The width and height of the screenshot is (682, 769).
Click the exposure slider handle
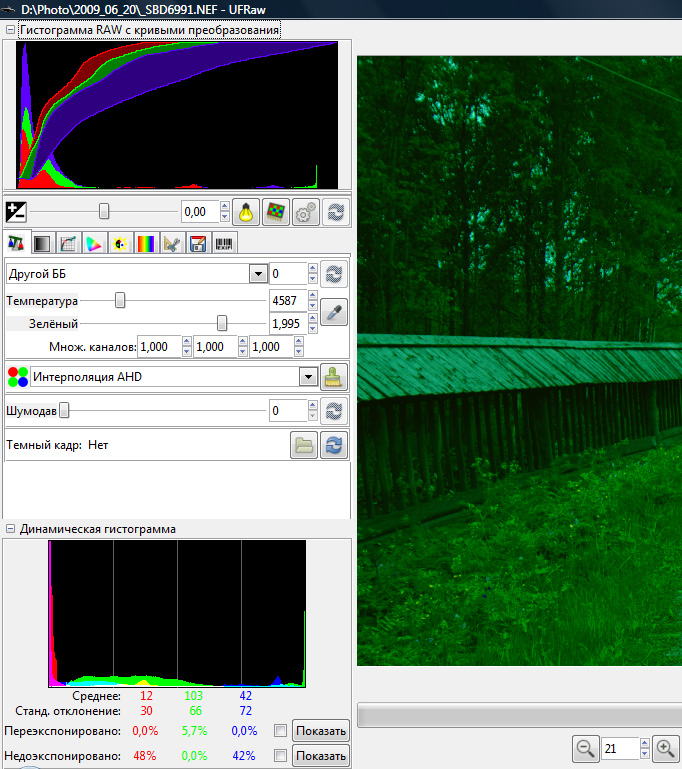coord(103,211)
